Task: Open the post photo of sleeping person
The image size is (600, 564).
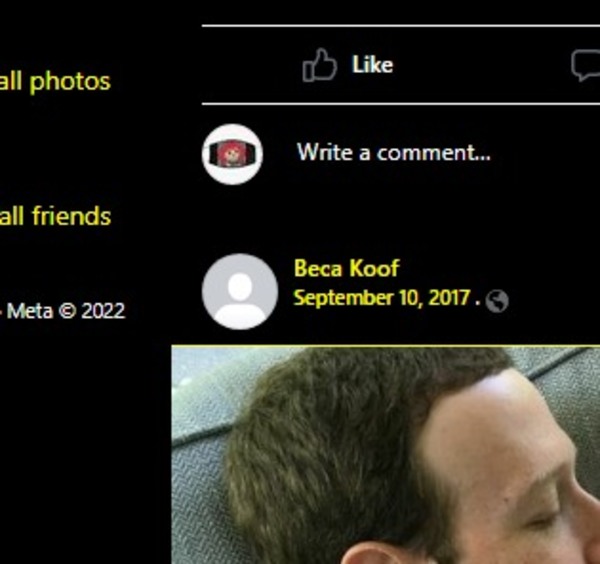Action: [x=386, y=455]
